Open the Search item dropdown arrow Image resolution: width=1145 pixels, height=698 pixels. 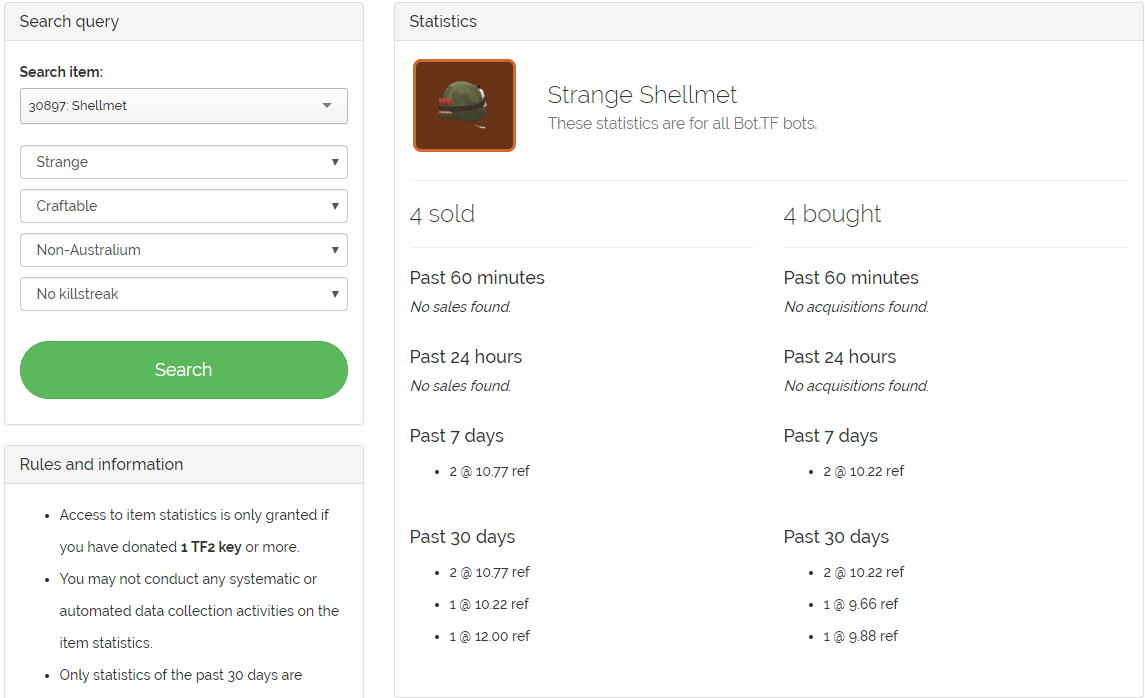[x=327, y=106]
